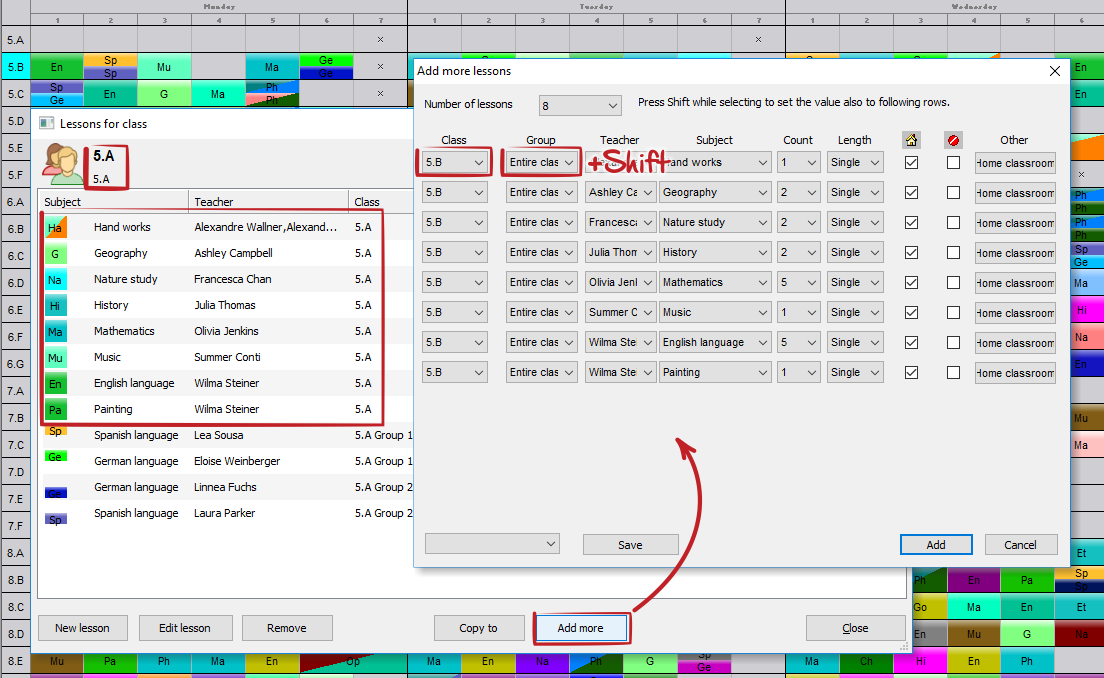Select the Mathematics 'Ma' subject icon

pos(56,332)
